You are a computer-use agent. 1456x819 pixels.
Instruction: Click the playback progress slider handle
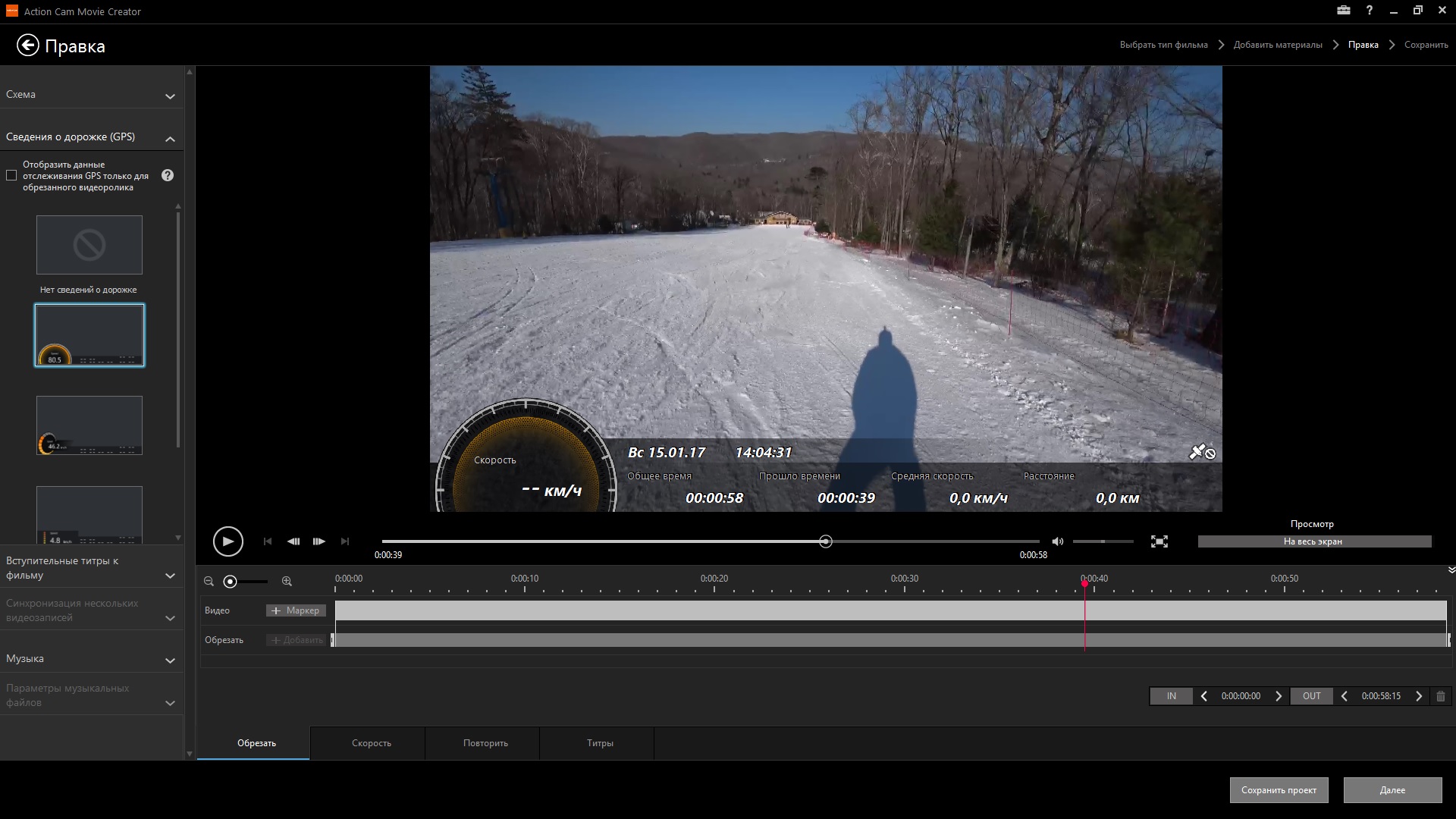coord(826,541)
